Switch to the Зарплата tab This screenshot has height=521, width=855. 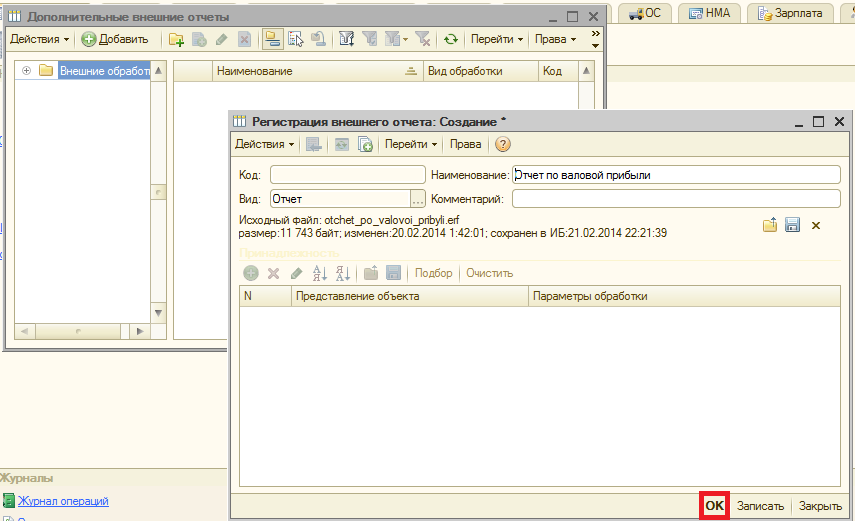[791, 13]
